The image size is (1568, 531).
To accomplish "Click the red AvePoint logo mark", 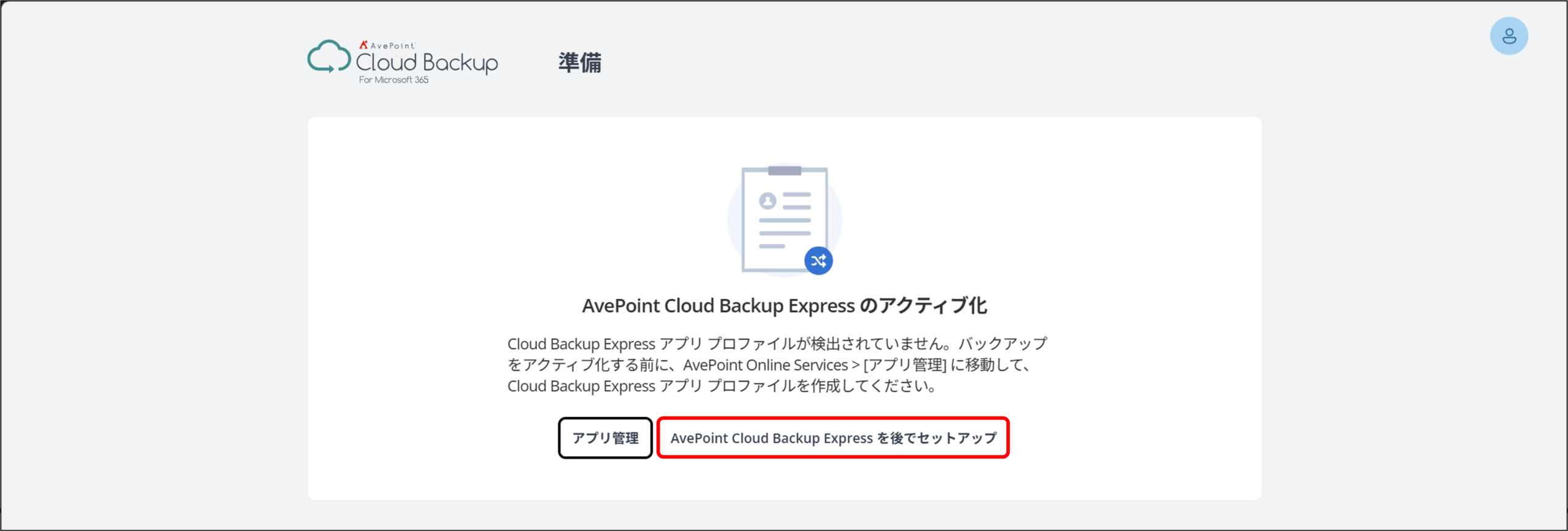I will pos(363,45).
